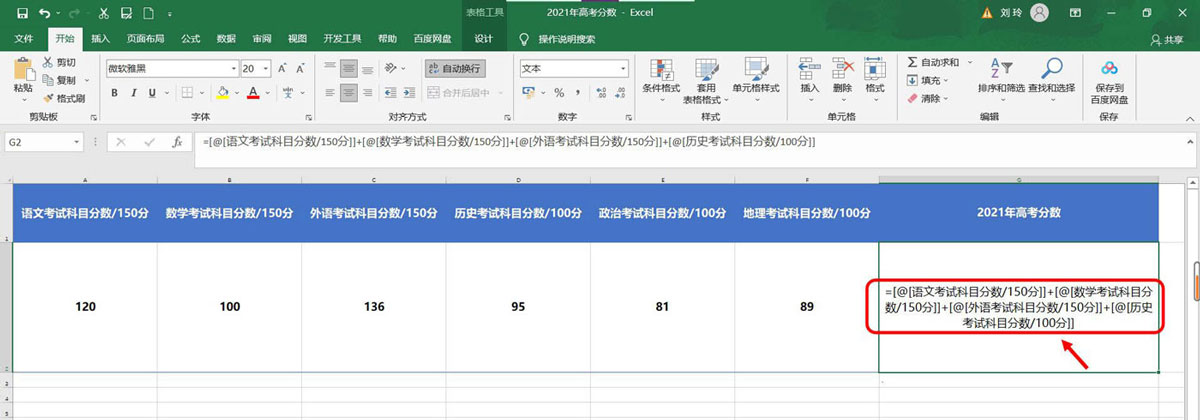The height and width of the screenshot is (420, 1200).
Task: Open Format as Table (套用表格格式)
Action: click(x=706, y=82)
